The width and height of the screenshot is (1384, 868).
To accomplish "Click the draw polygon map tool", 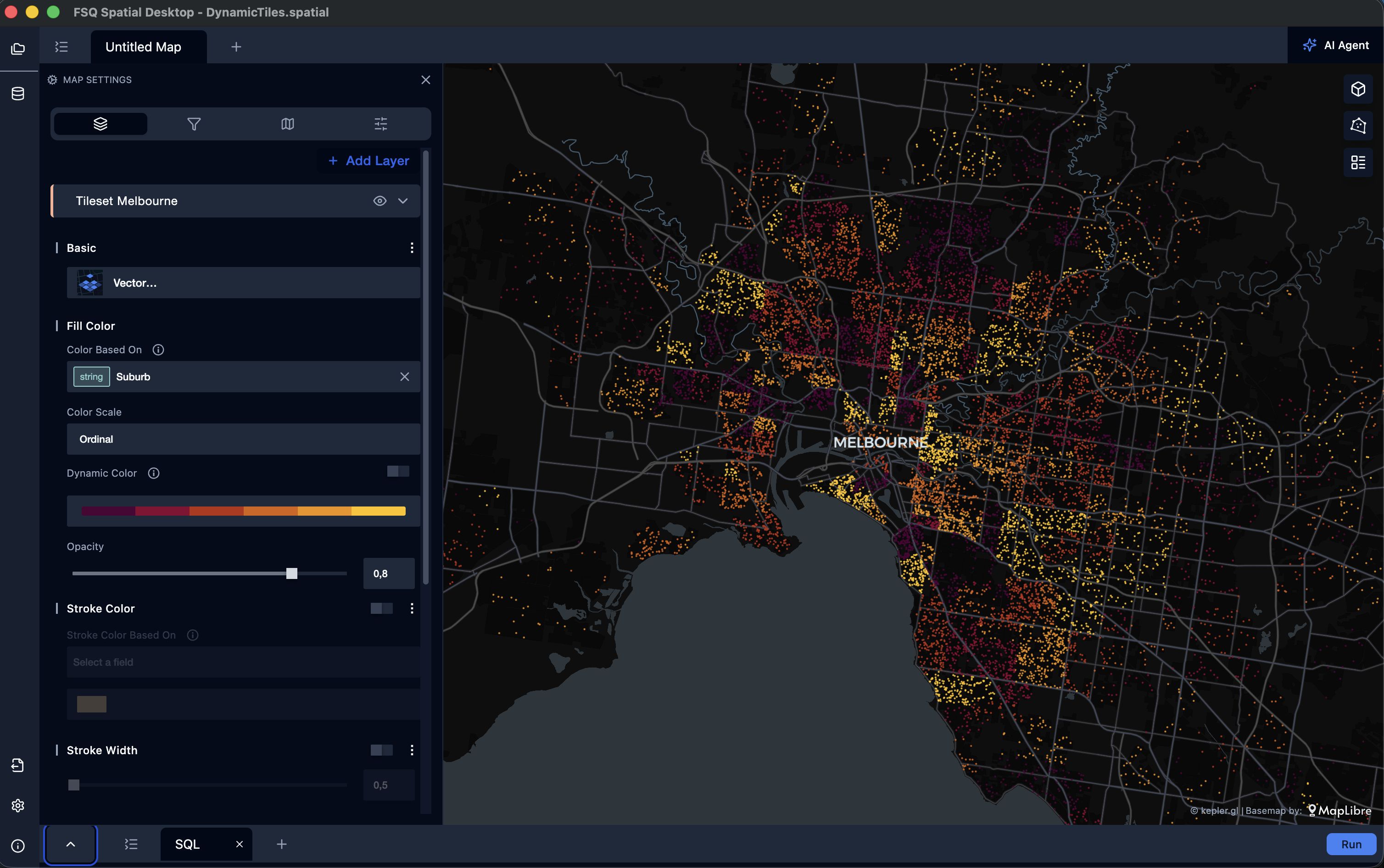I will pyautogui.click(x=1357, y=126).
